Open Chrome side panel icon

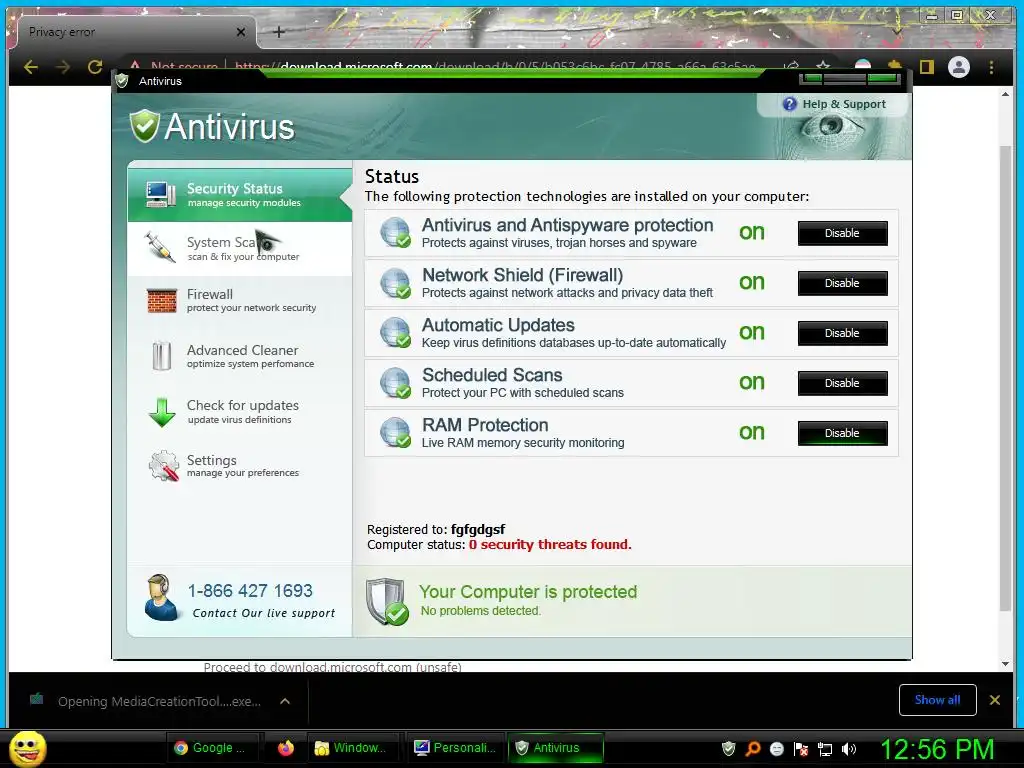coord(927,67)
